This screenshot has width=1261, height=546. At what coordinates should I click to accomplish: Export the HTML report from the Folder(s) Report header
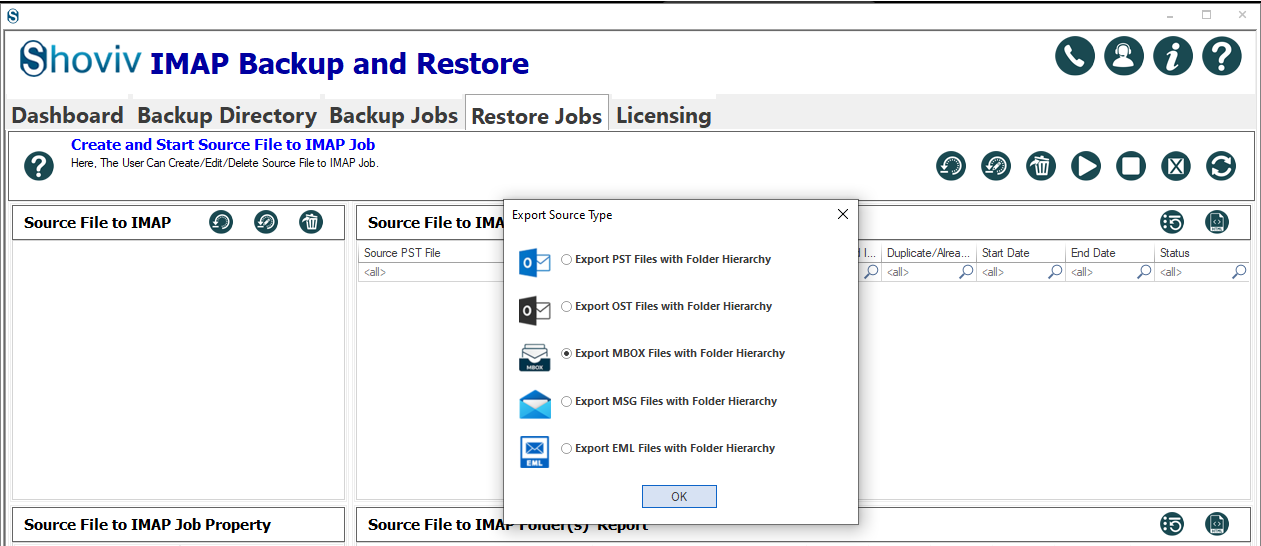tap(1217, 524)
